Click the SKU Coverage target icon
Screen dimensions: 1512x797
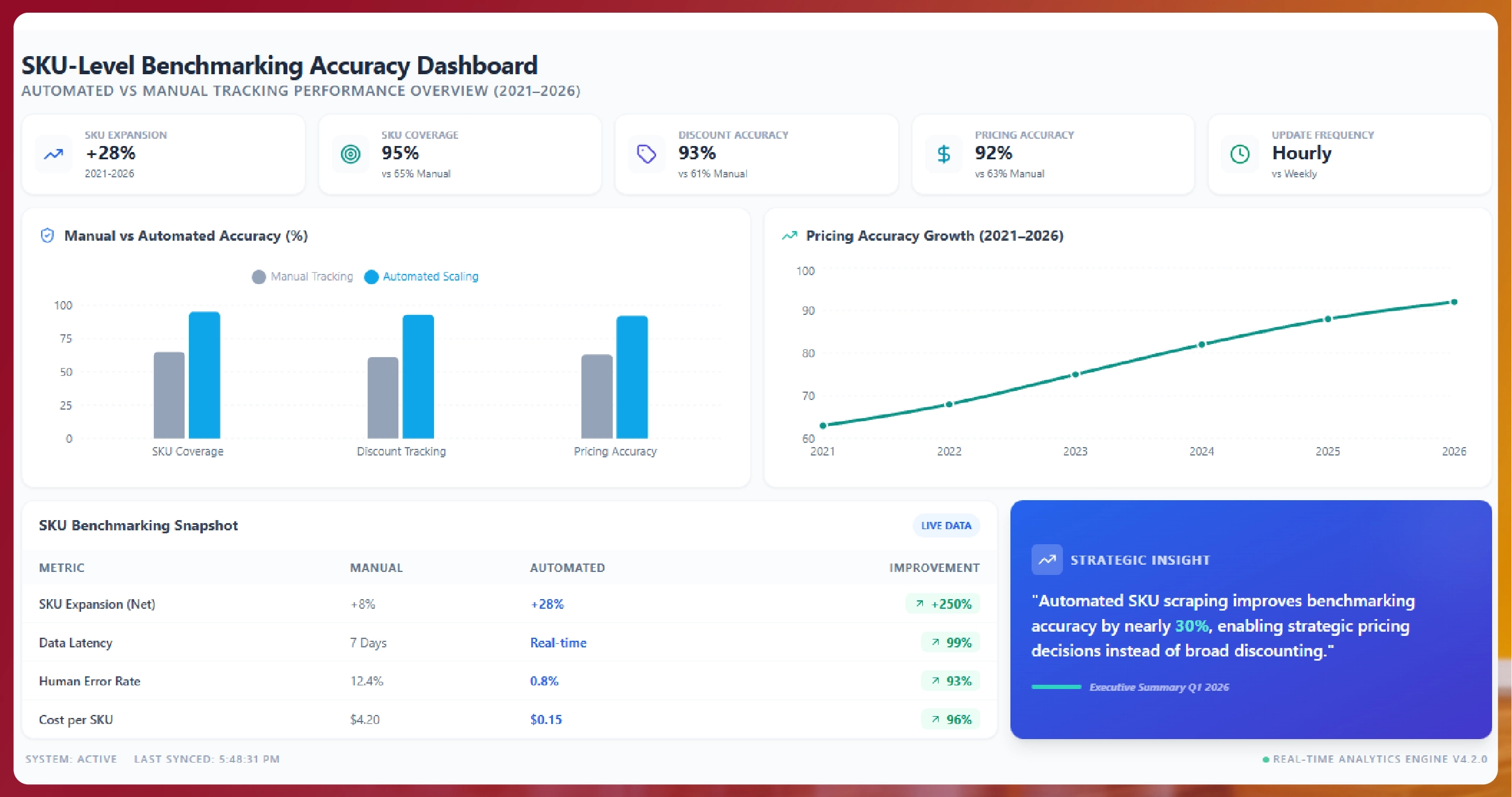[350, 154]
